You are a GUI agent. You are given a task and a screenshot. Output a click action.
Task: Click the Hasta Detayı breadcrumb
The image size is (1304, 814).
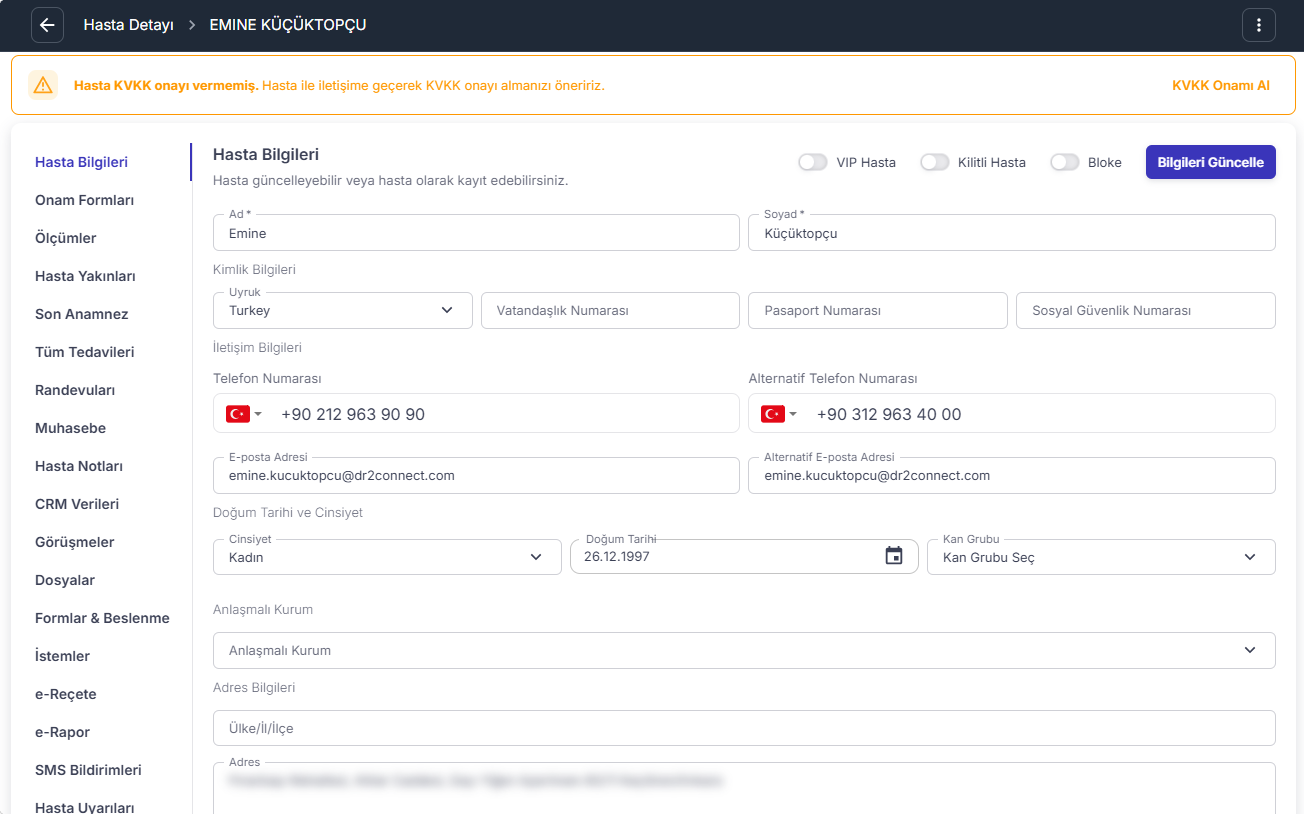tap(128, 25)
